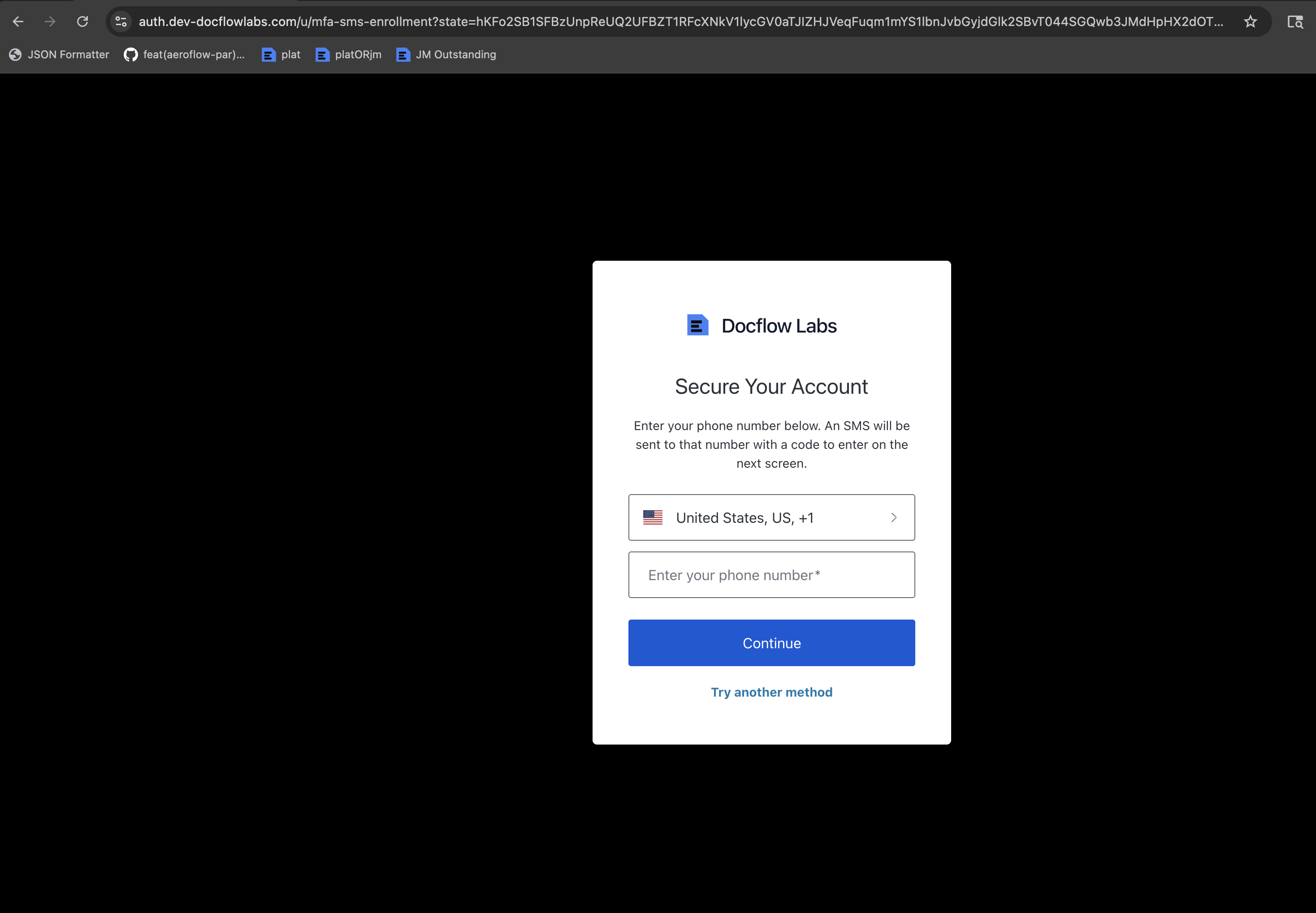
Task: Open the plat bookmark
Action: (281, 54)
